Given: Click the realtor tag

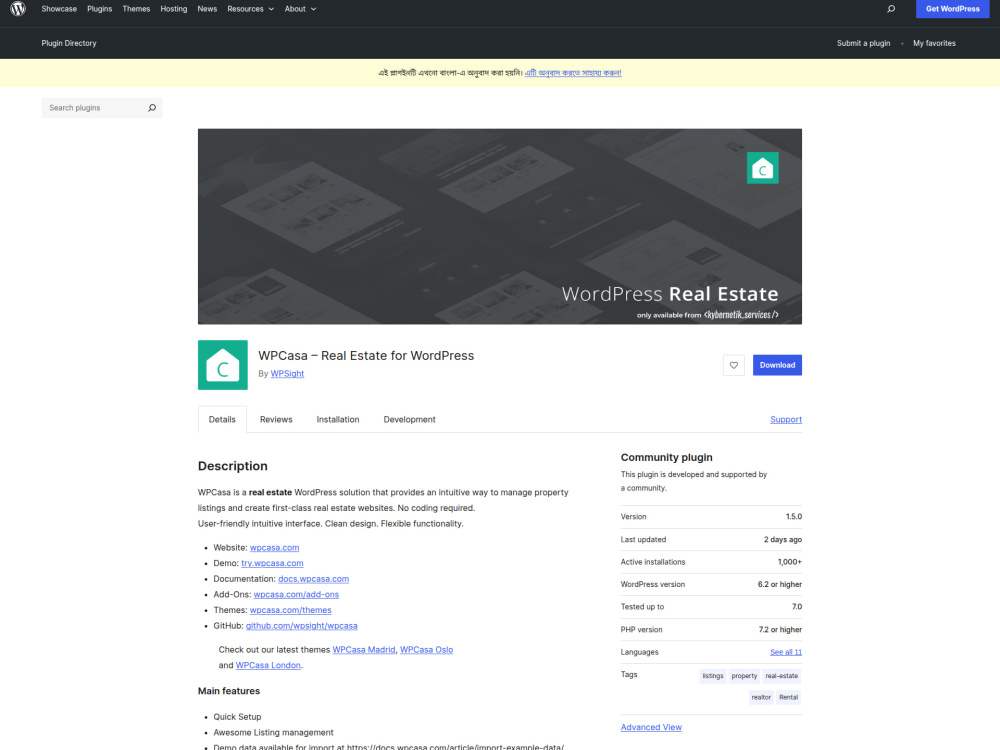Looking at the screenshot, I should click(x=761, y=698).
